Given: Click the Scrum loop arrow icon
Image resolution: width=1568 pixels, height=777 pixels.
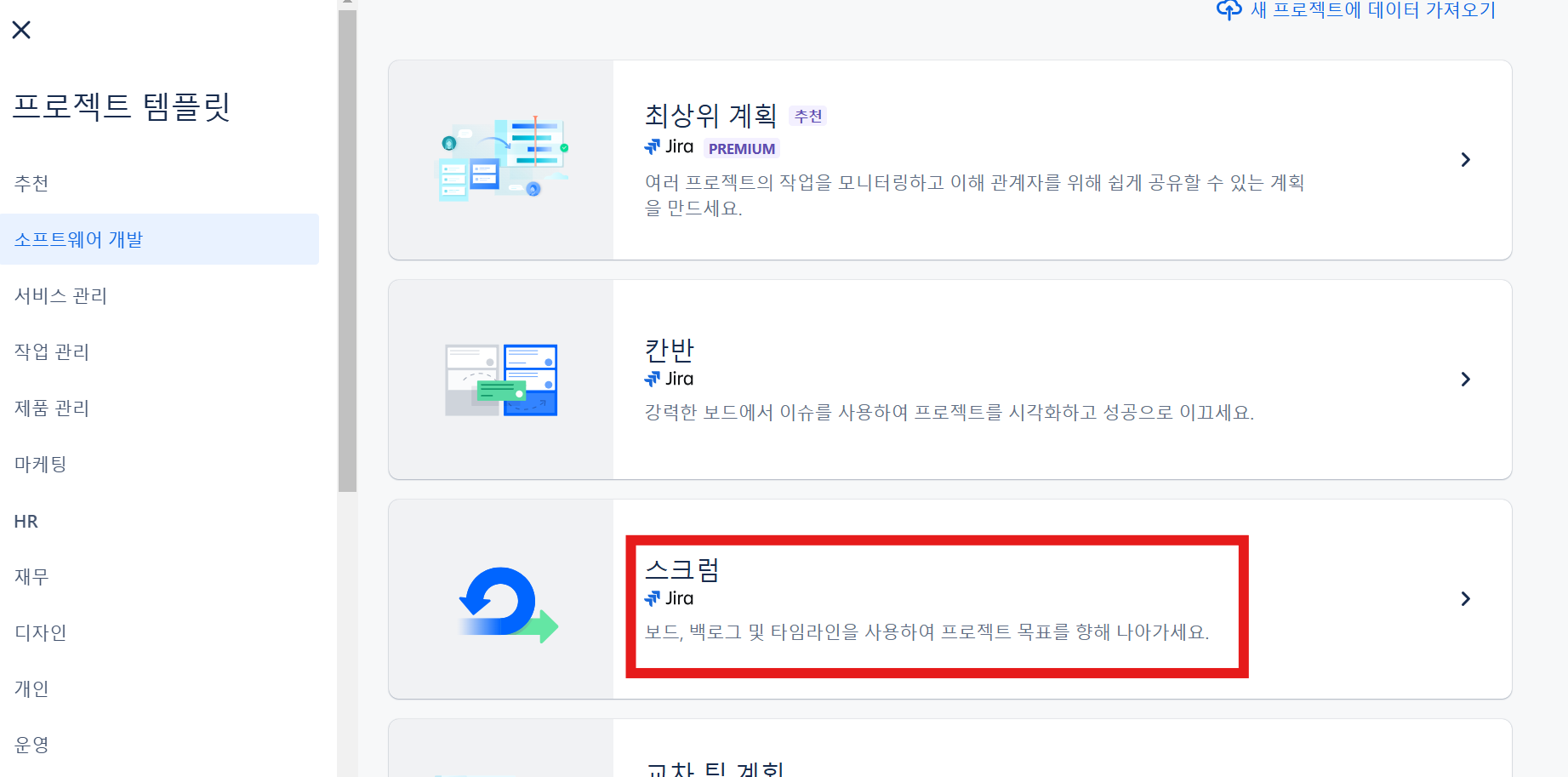Looking at the screenshot, I should pyautogui.click(x=508, y=604).
